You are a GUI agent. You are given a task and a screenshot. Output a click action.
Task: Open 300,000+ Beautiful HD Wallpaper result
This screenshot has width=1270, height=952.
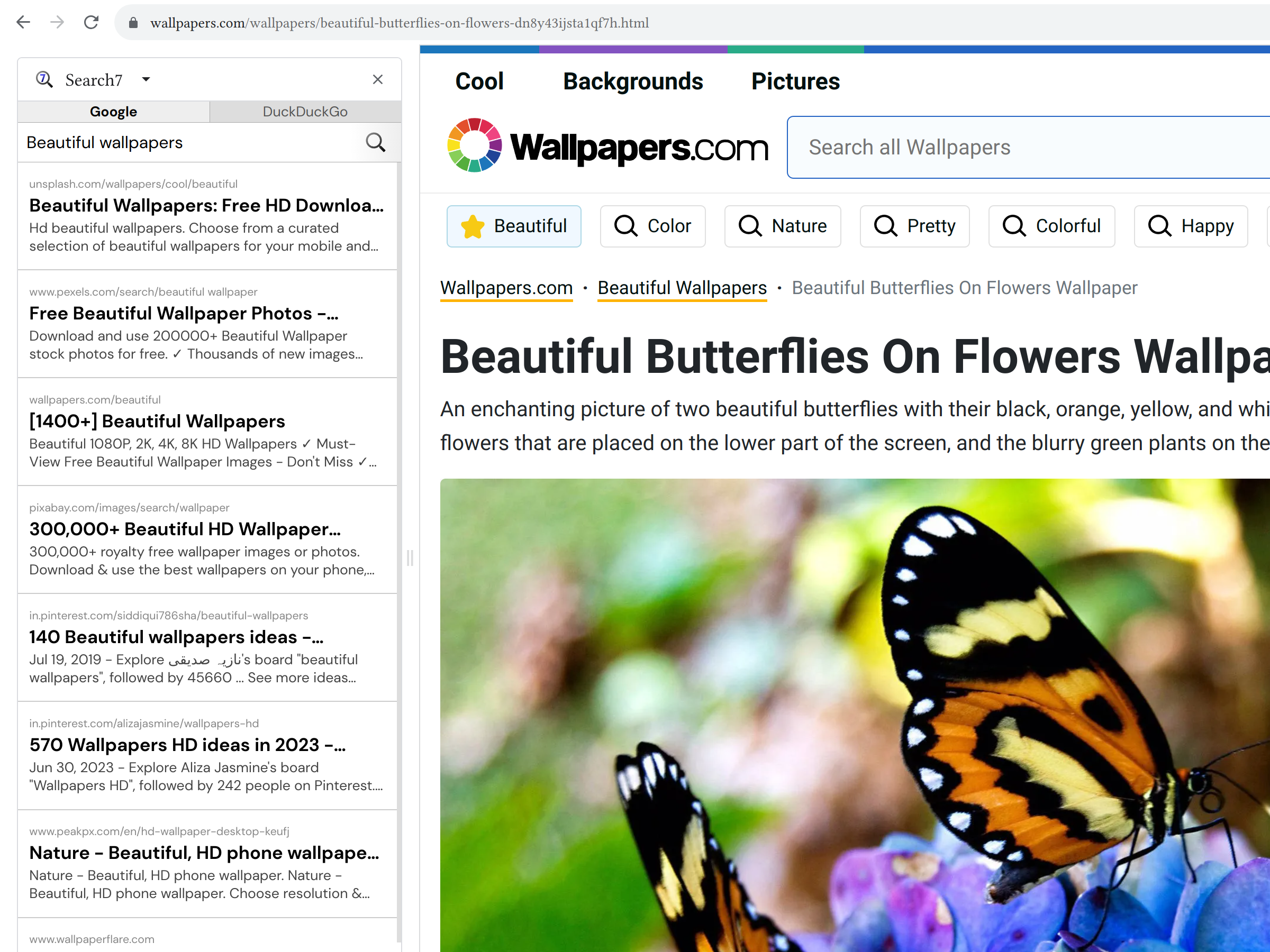click(x=185, y=529)
